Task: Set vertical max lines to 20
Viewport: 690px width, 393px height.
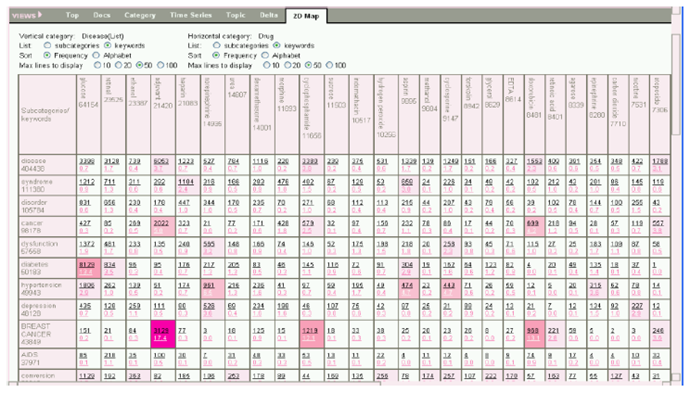Action: pyautogui.click(x=118, y=65)
